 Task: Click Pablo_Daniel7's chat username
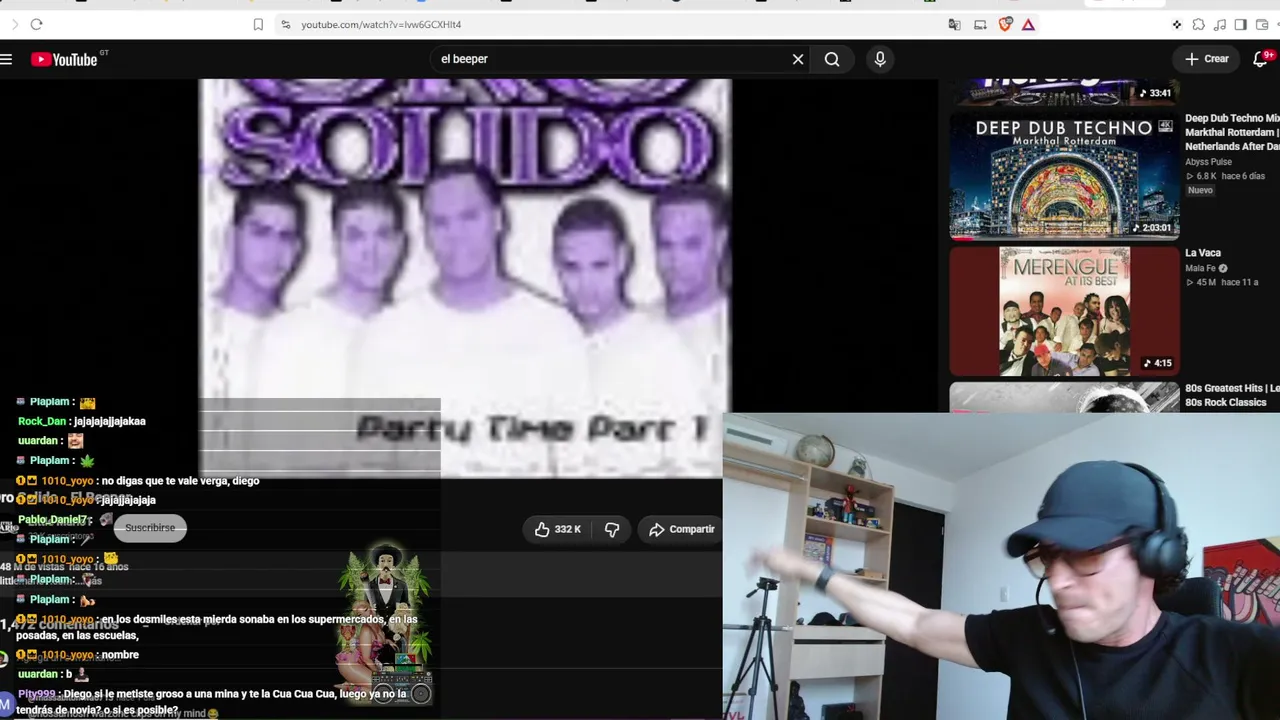coord(54,520)
